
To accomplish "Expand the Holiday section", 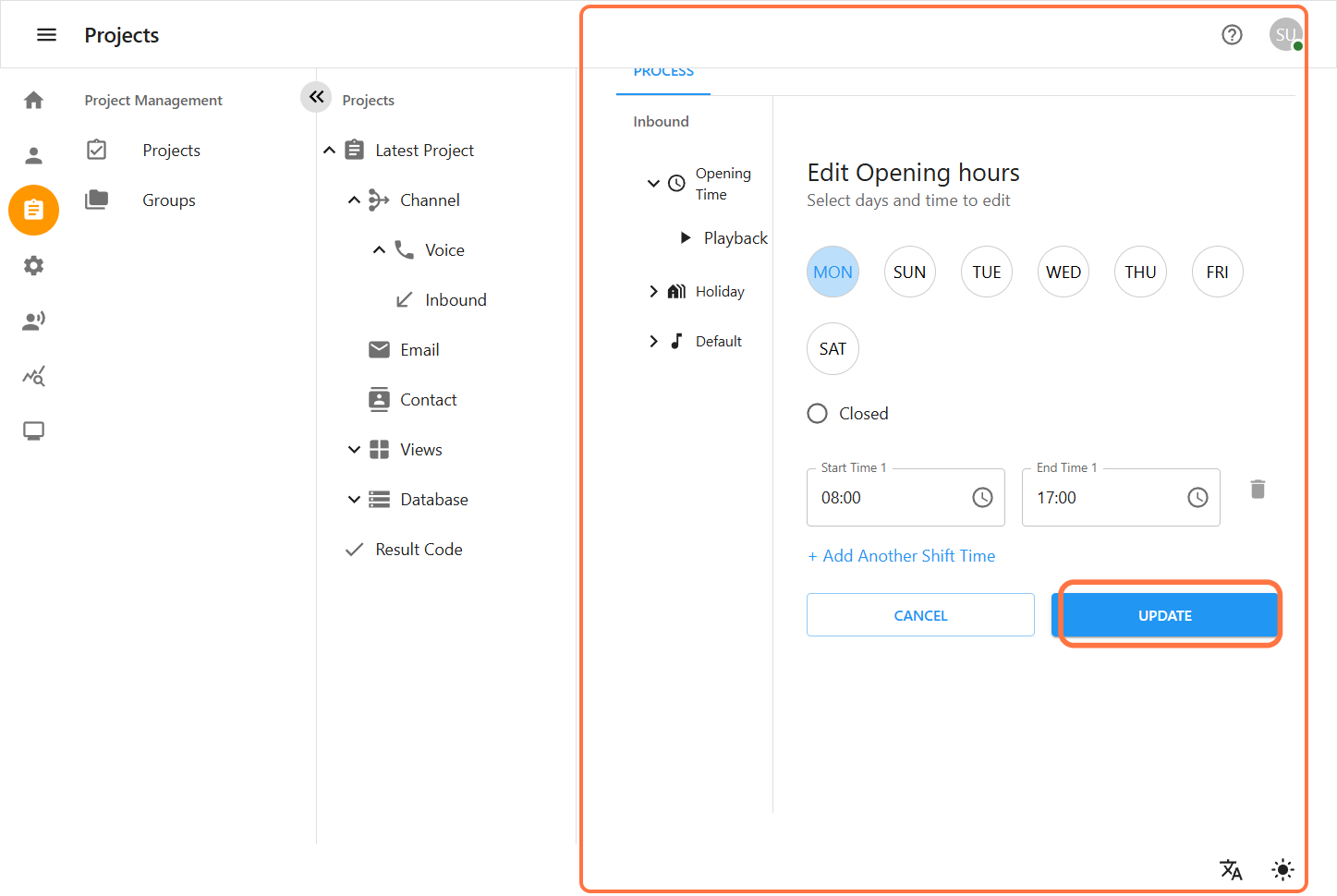I will click(x=653, y=292).
